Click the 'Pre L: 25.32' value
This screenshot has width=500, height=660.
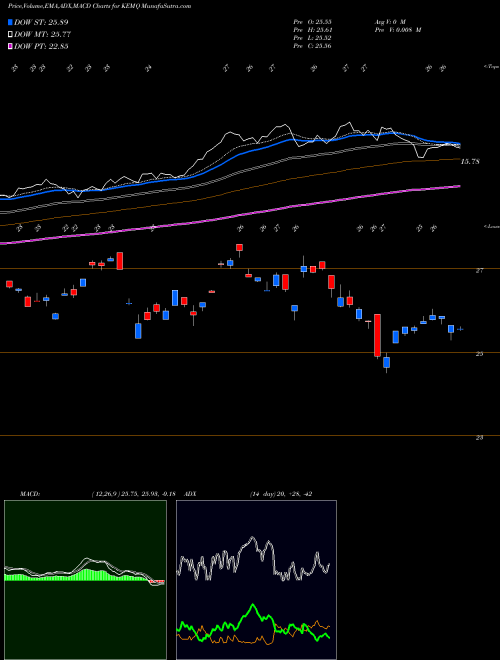point(312,38)
